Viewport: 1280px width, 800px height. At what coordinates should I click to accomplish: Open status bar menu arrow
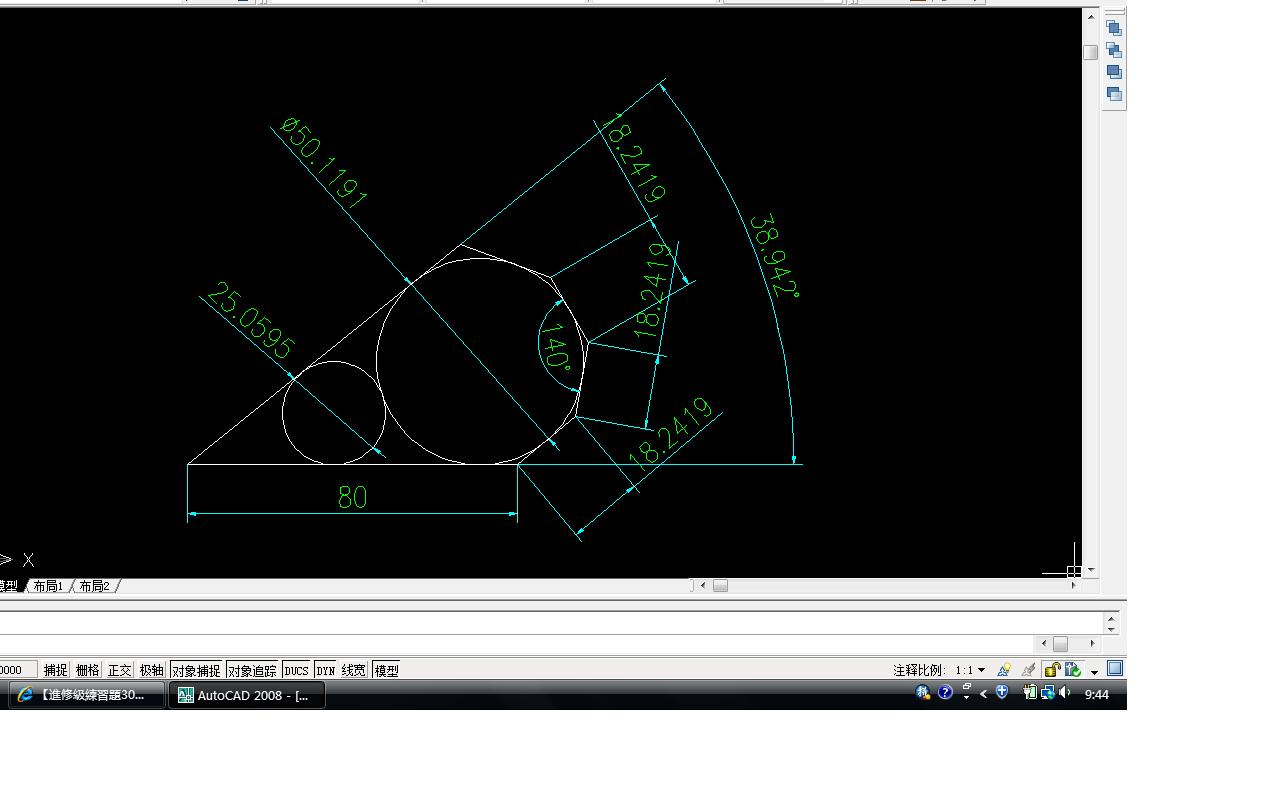pyautogui.click(x=1095, y=671)
